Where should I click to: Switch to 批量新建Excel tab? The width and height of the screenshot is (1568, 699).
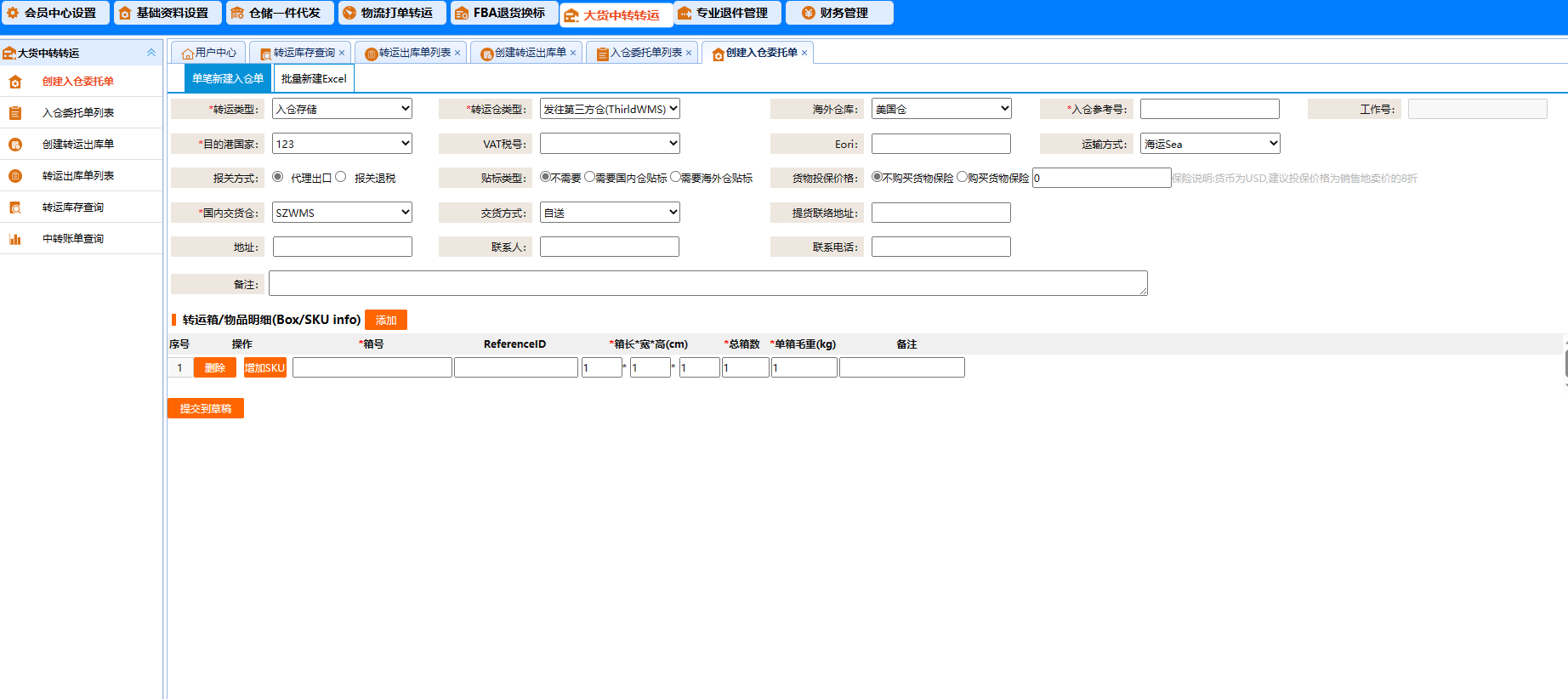point(314,78)
